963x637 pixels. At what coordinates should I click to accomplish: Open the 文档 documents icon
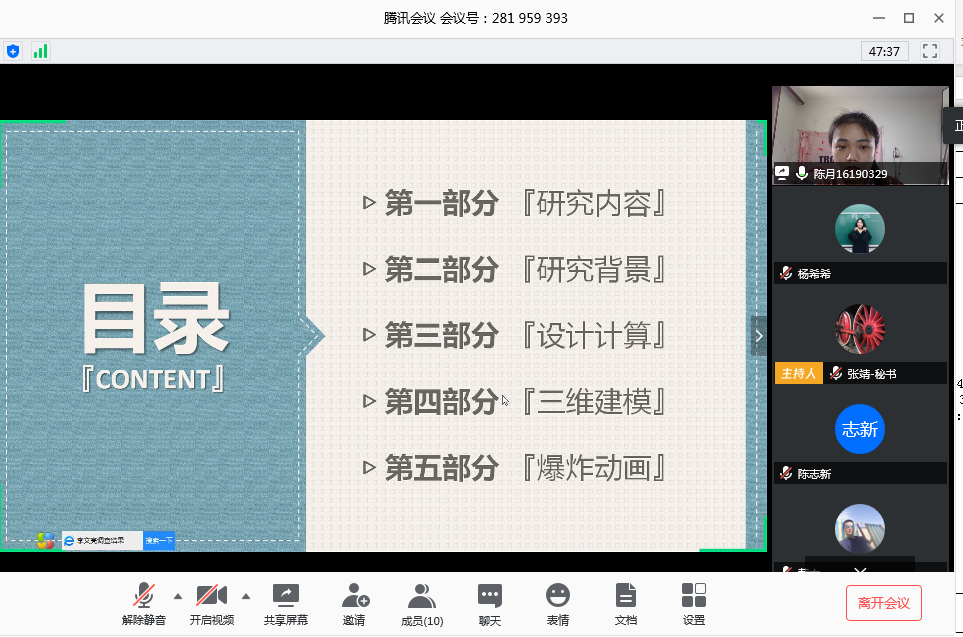click(x=625, y=603)
